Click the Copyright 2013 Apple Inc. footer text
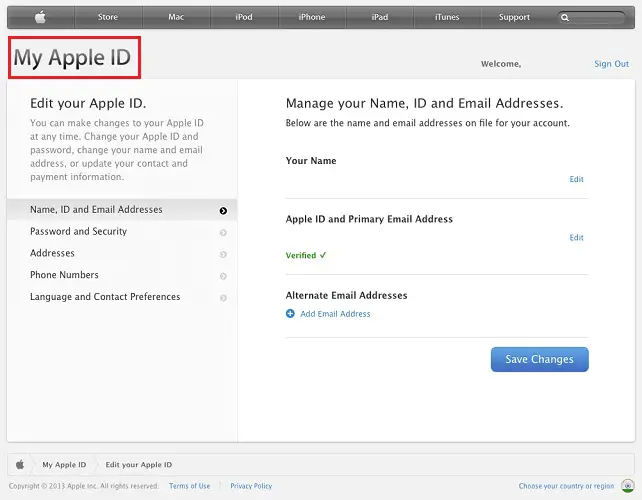The image size is (642, 500). point(84,486)
